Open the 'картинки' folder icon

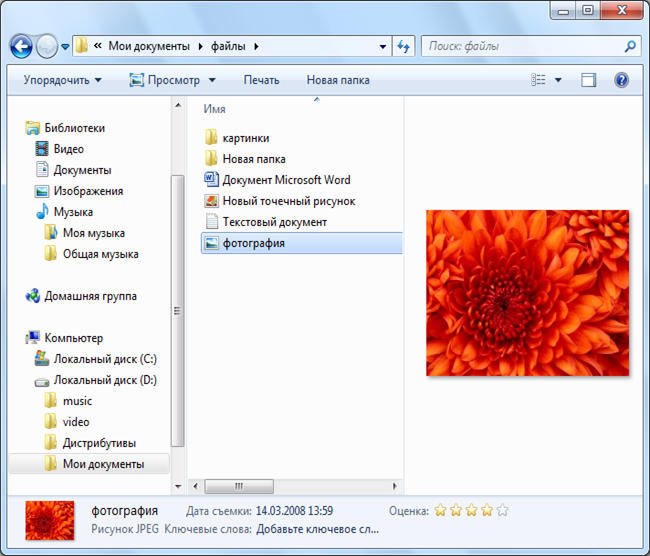[x=211, y=137]
